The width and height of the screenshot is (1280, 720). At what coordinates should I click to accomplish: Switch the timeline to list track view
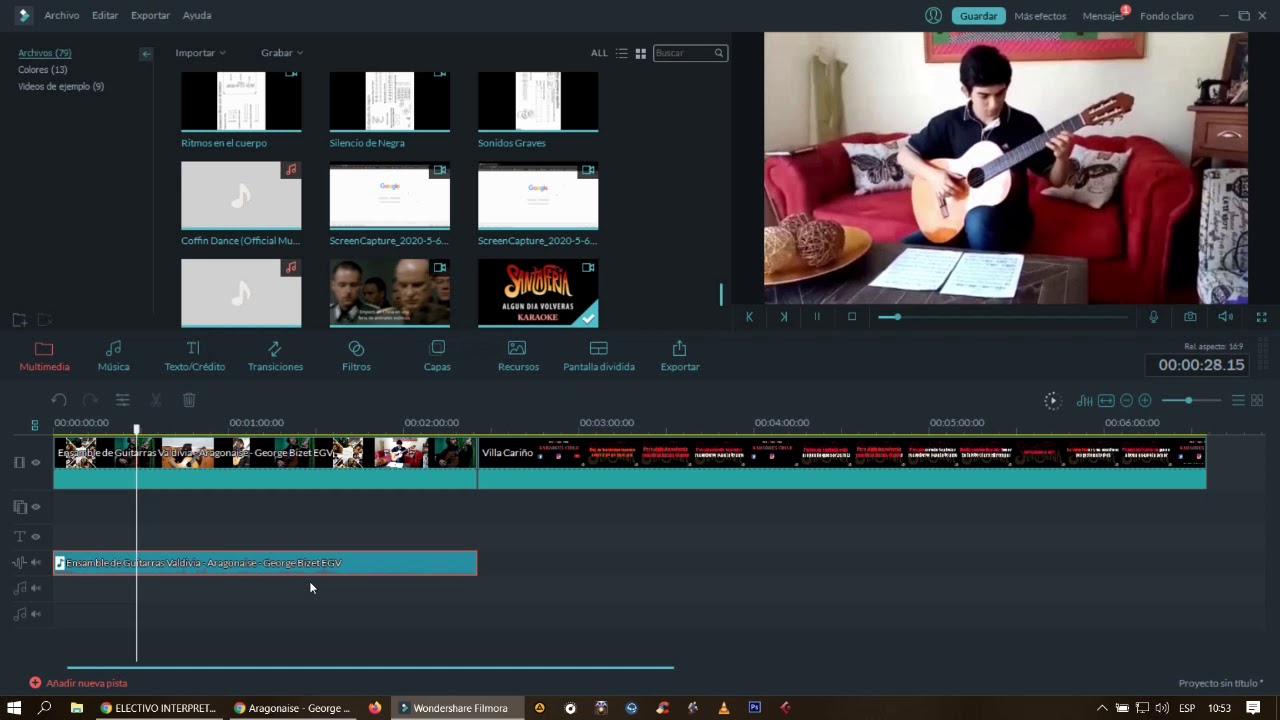click(x=1238, y=400)
